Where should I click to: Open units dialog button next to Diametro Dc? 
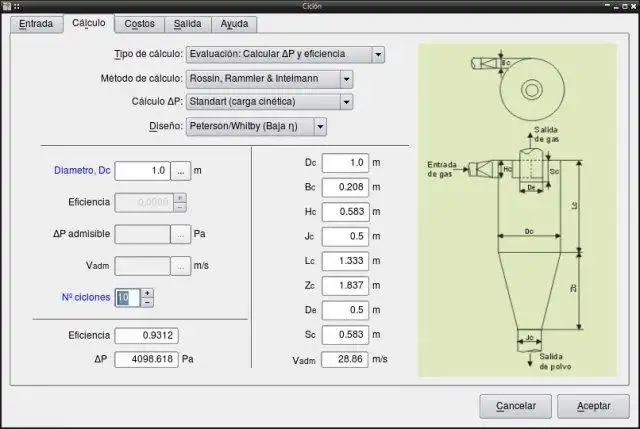[x=180, y=171]
